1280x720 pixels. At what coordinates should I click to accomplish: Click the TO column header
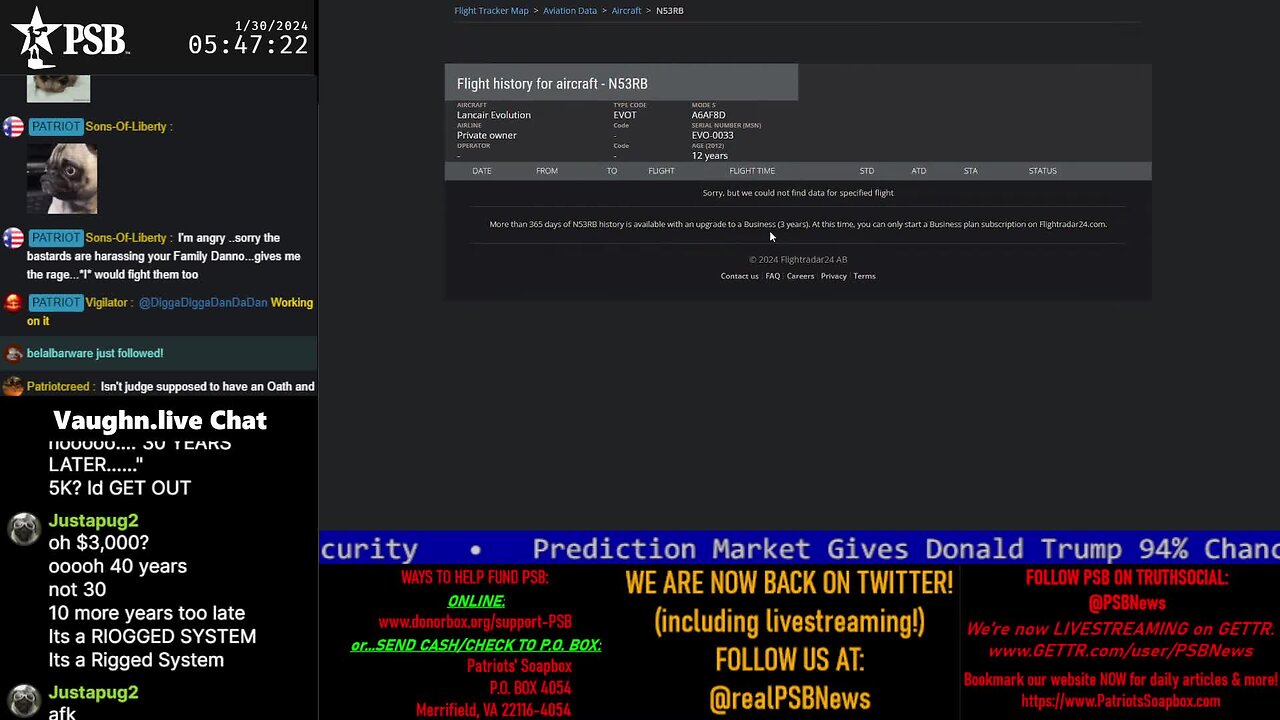(x=612, y=171)
